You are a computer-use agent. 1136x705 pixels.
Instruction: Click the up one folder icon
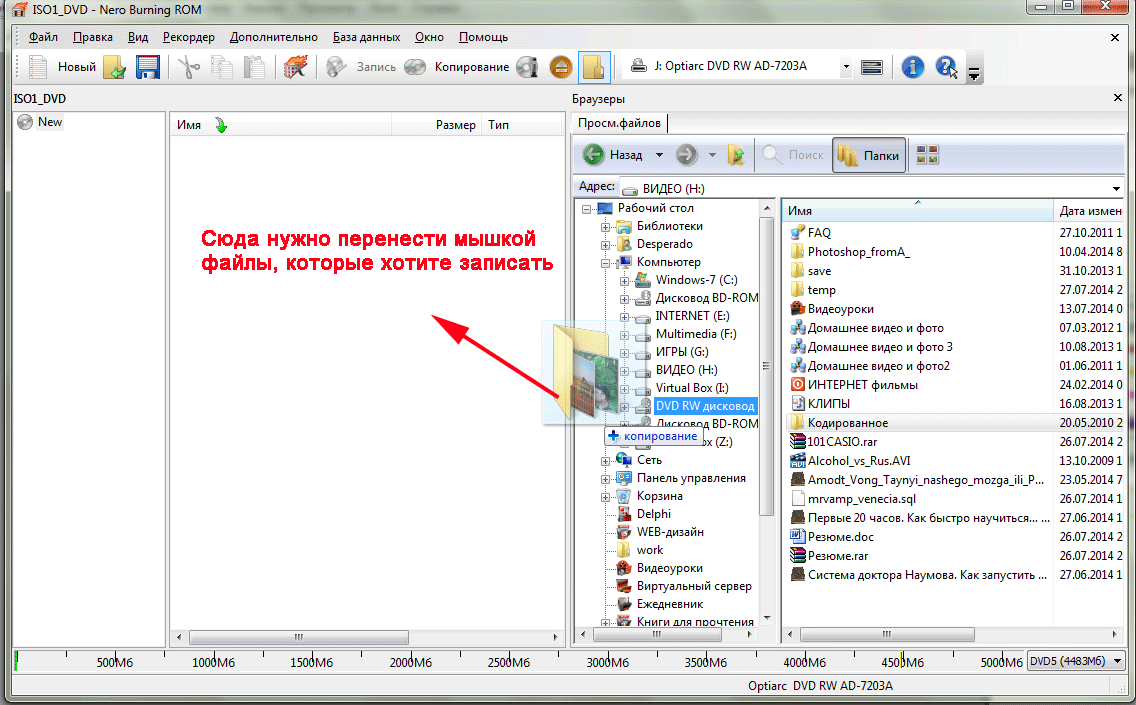coord(736,154)
